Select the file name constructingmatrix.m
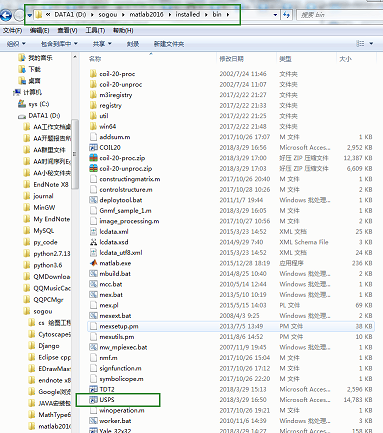Image resolution: width=383 pixels, height=433 pixels. click(x=130, y=179)
